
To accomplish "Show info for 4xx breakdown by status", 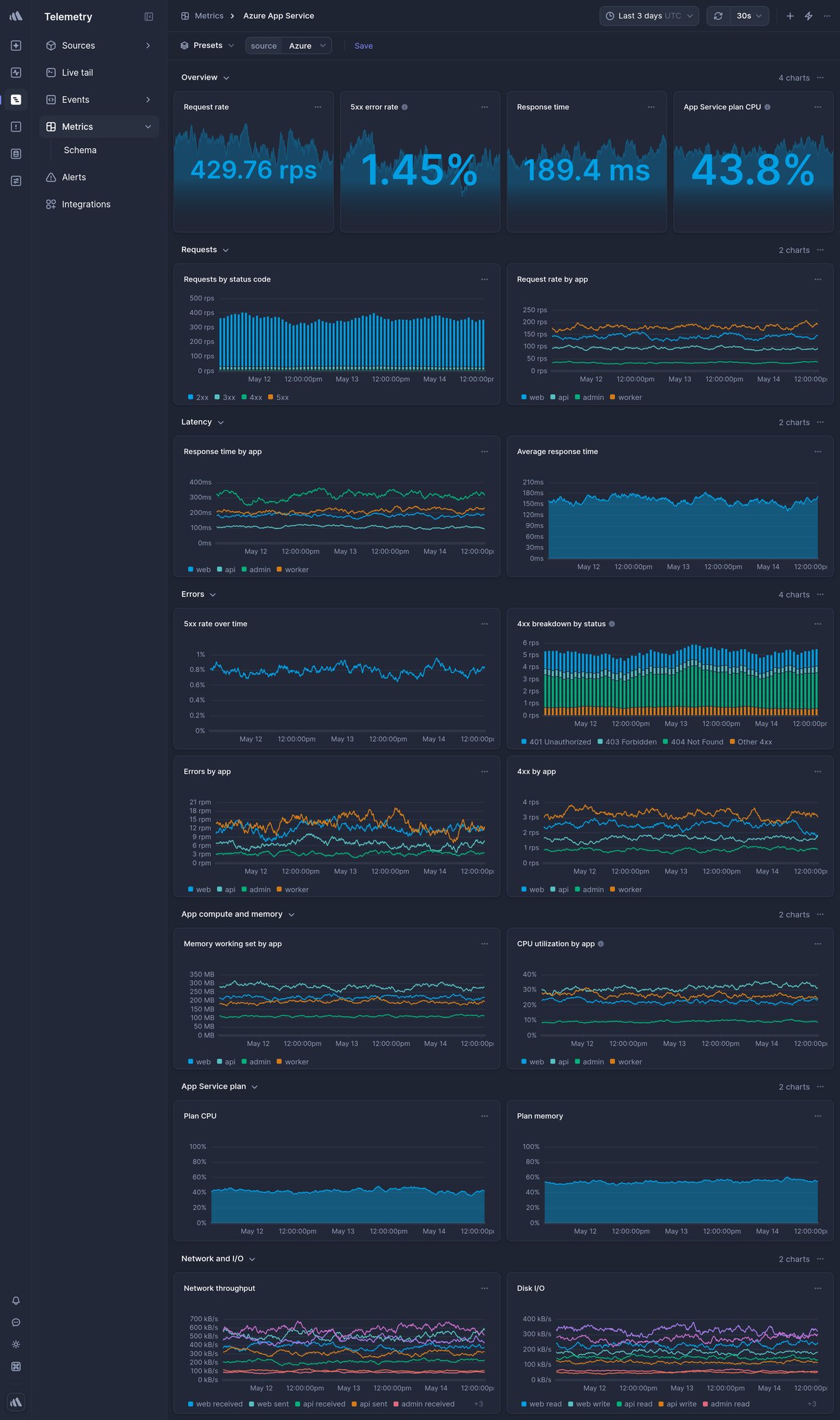I will click(612, 624).
